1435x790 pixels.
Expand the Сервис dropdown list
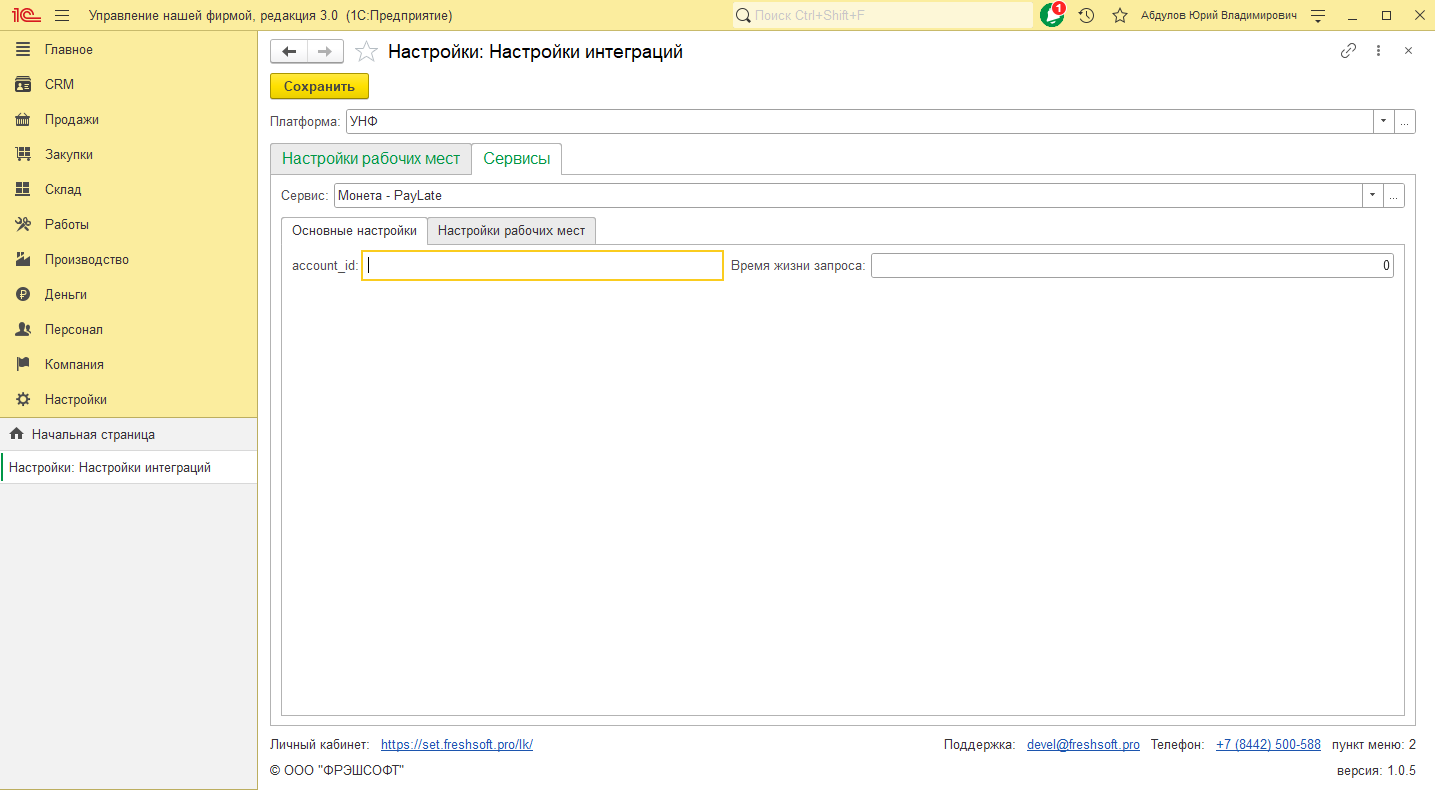(1372, 195)
